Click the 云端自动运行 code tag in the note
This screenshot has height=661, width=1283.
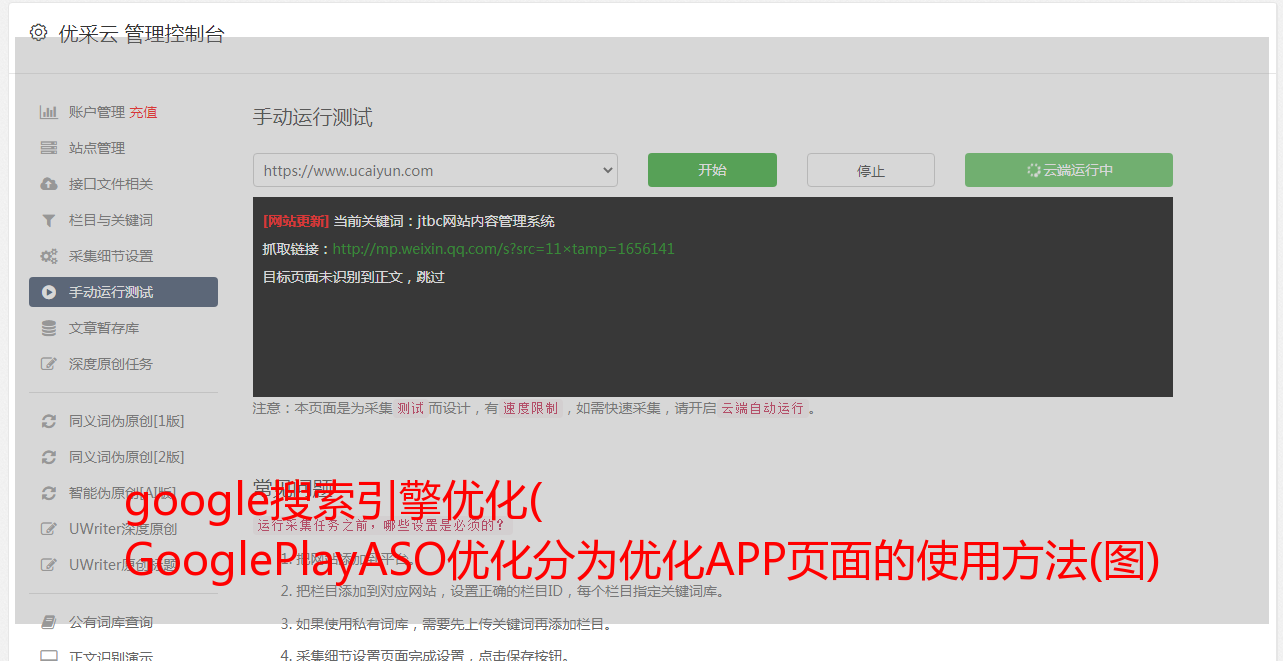click(763, 408)
